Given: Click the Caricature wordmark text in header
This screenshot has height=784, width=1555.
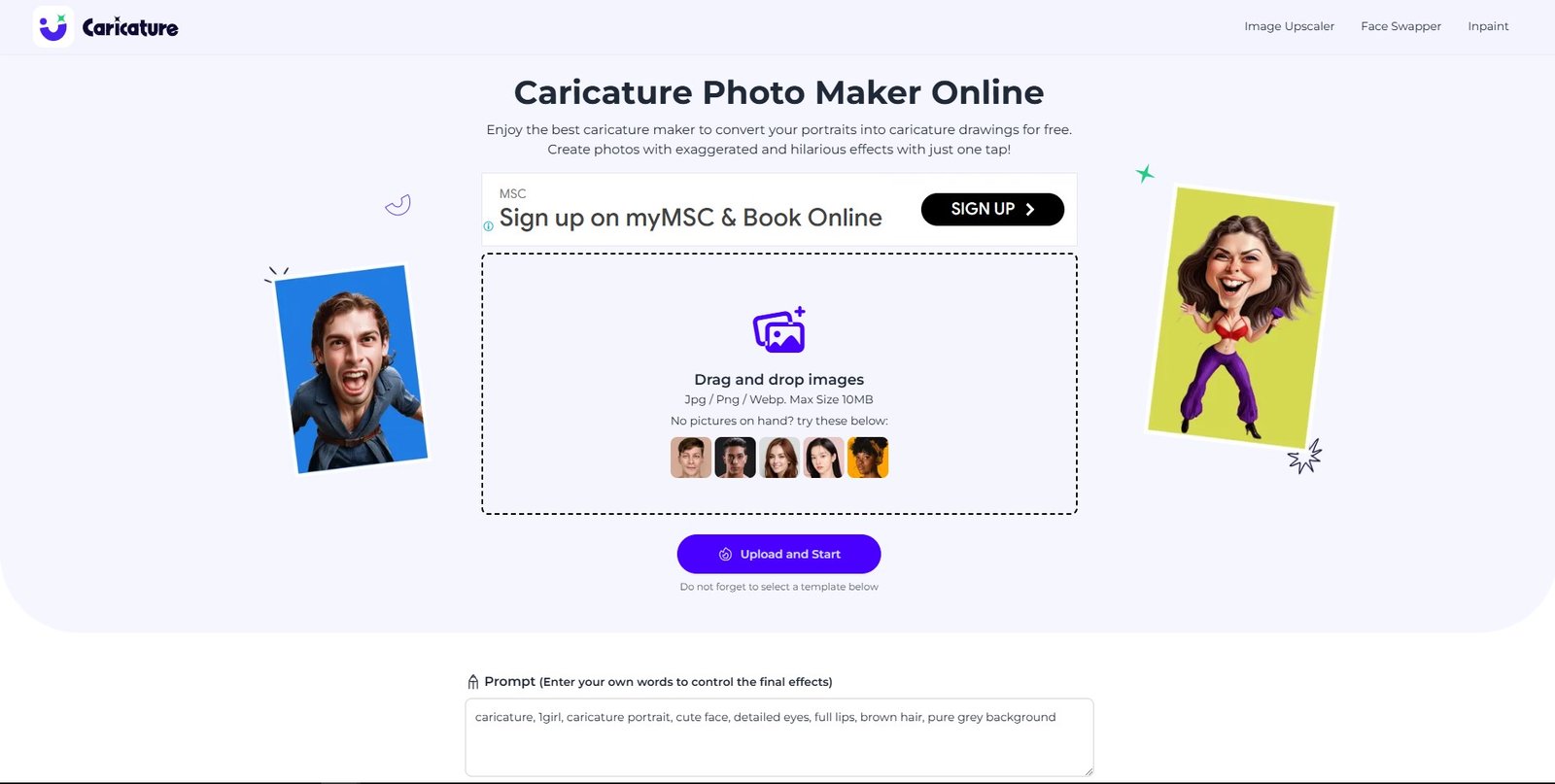Looking at the screenshot, I should coord(130,27).
